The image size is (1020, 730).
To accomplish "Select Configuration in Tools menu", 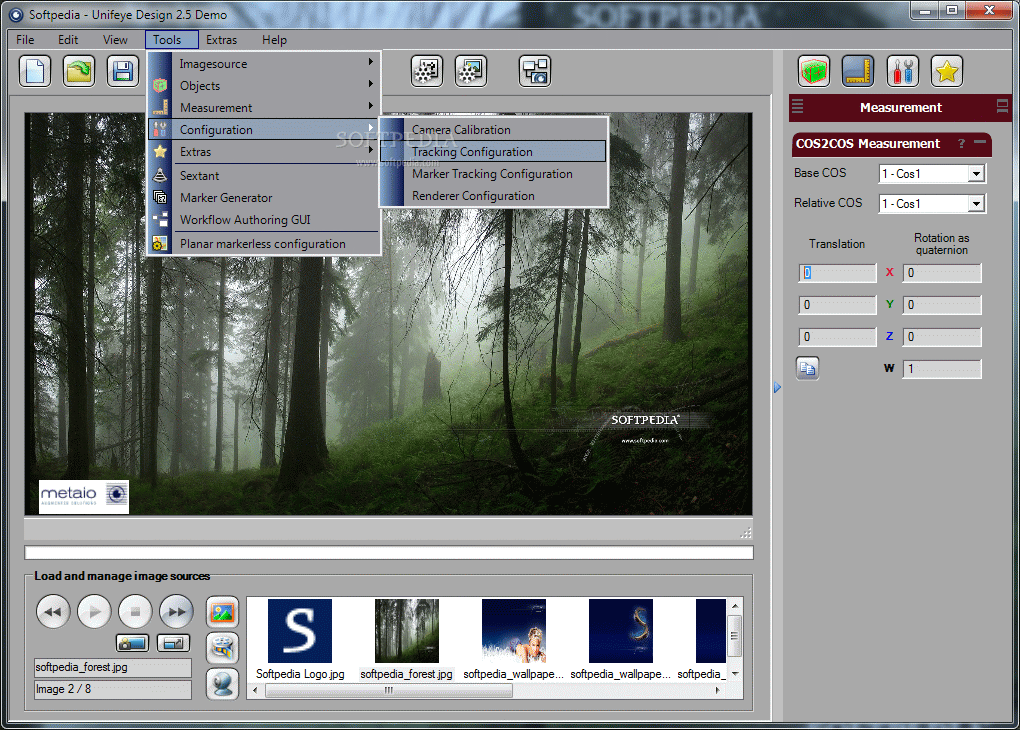I will (263, 129).
